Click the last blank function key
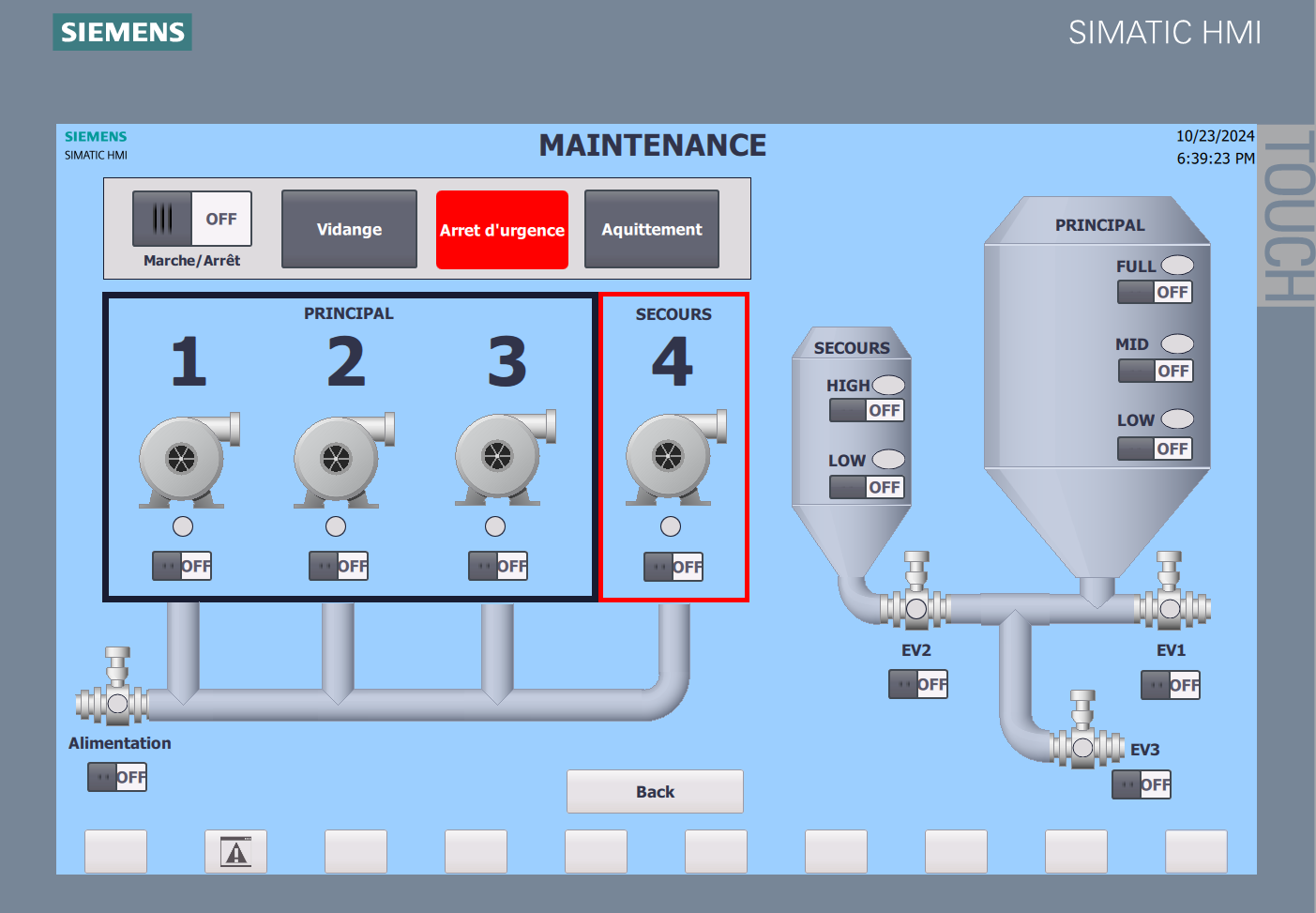 (1196, 851)
